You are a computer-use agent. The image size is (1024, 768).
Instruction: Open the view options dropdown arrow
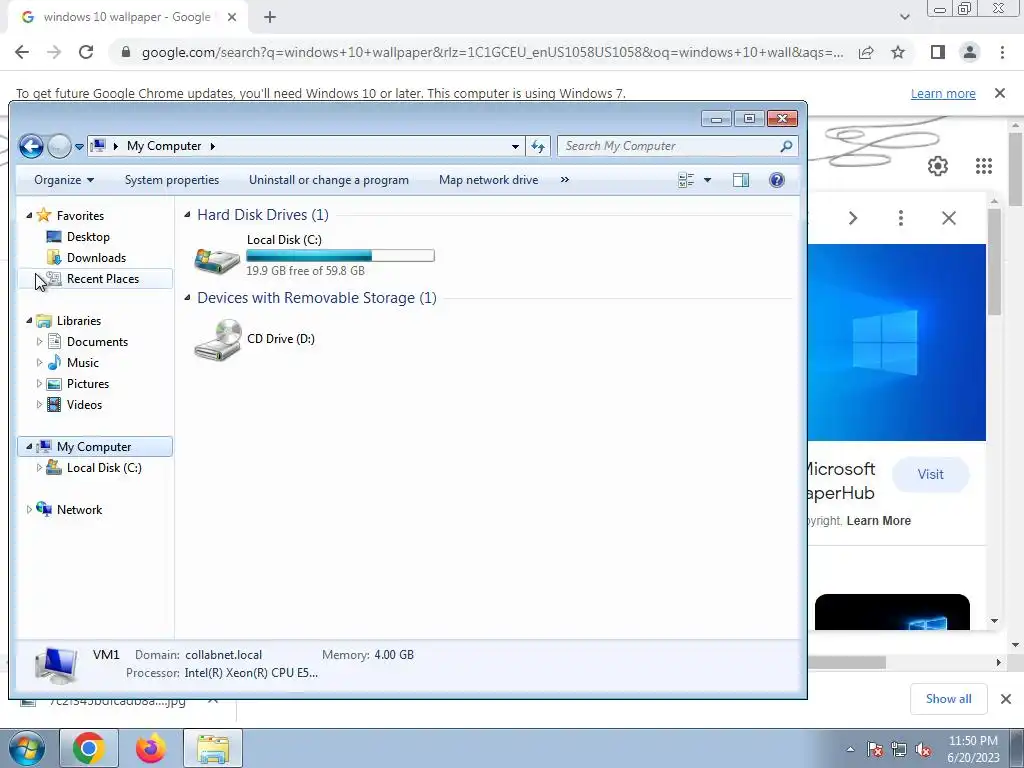(707, 180)
